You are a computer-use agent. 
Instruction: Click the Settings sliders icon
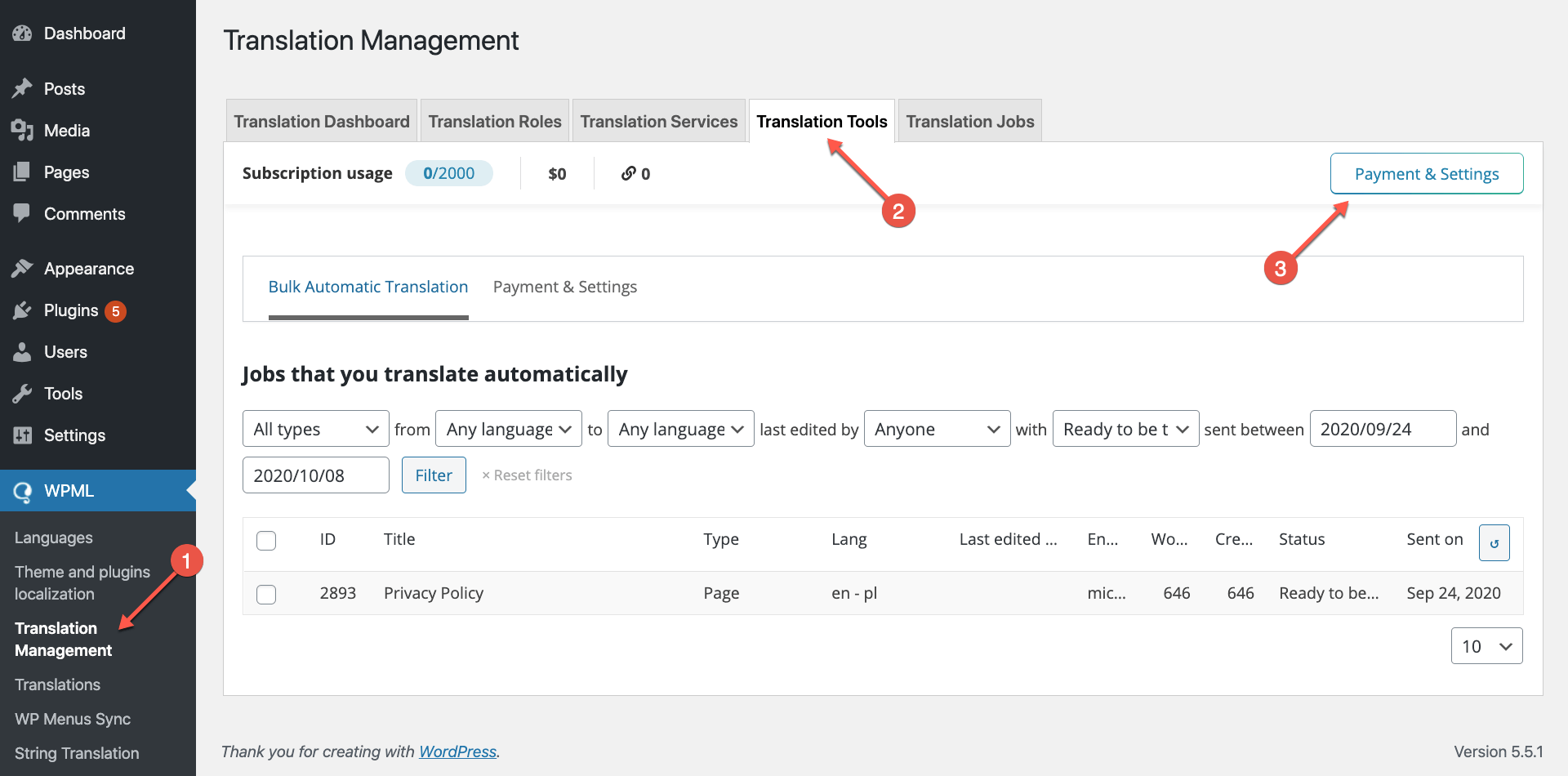(x=22, y=435)
